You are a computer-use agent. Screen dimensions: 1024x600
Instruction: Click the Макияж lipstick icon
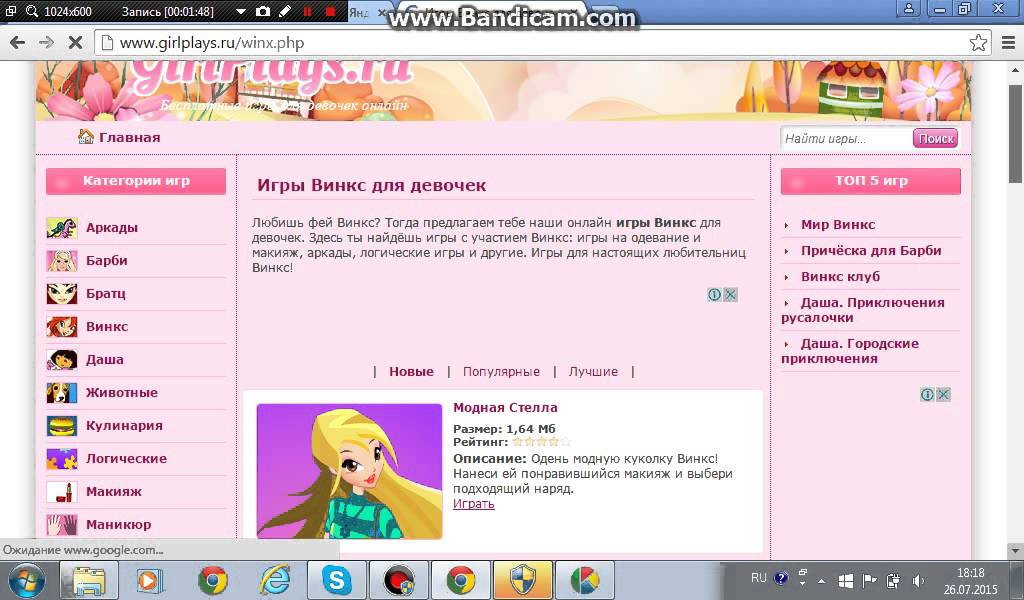(62, 492)
